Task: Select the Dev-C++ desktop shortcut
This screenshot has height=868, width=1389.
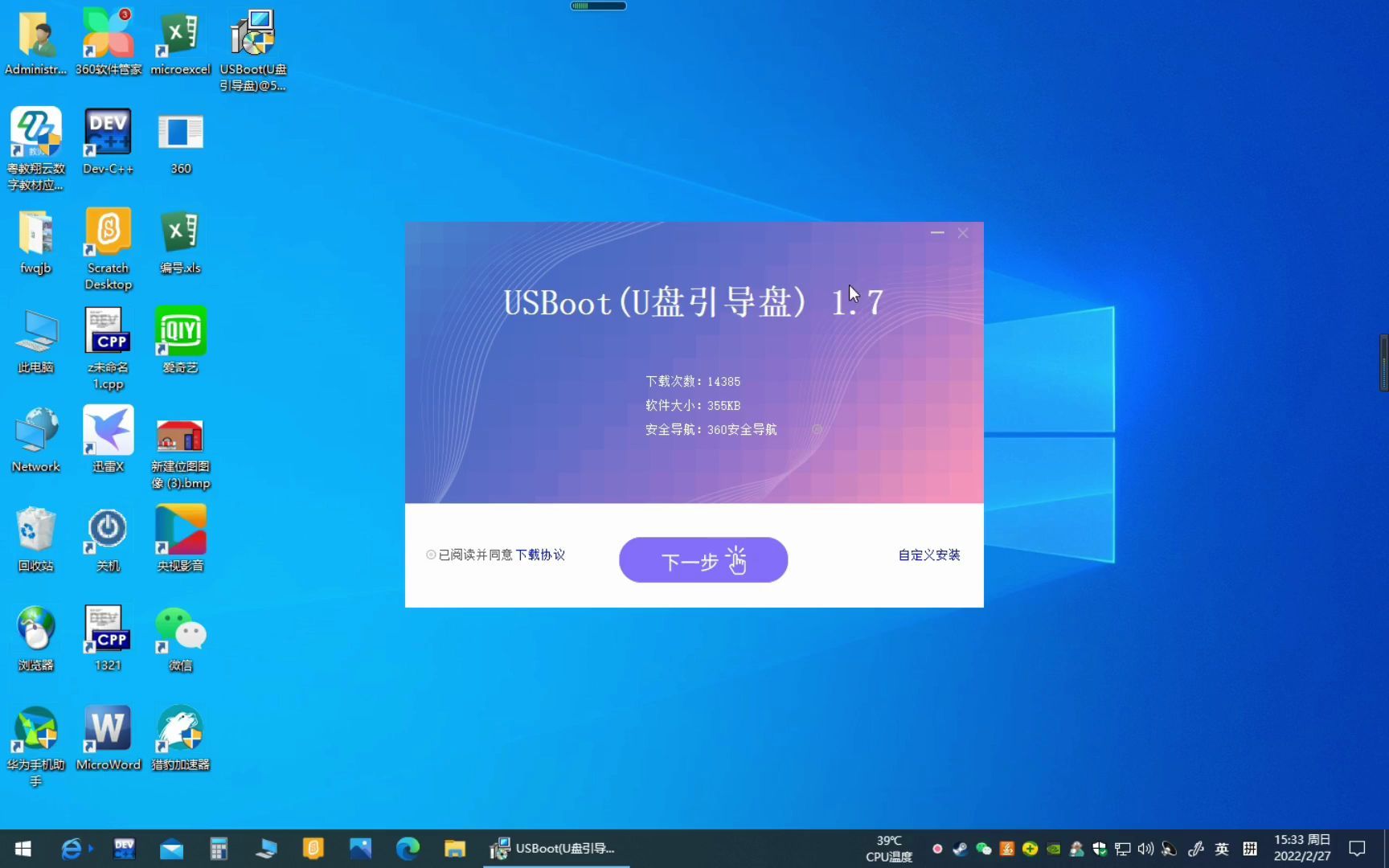Action: [x=109, y=142]
